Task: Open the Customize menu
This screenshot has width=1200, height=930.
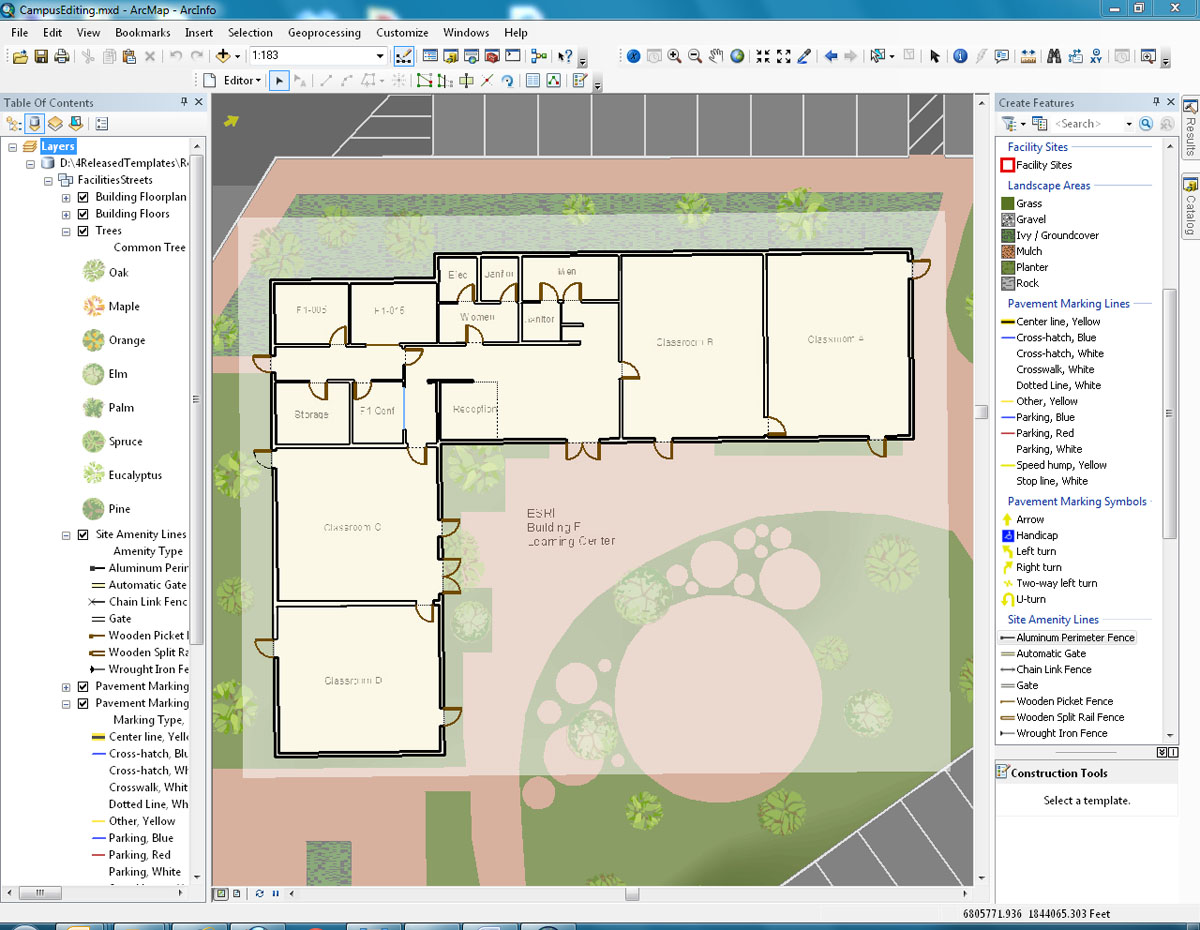Action: tap(402, 33)
